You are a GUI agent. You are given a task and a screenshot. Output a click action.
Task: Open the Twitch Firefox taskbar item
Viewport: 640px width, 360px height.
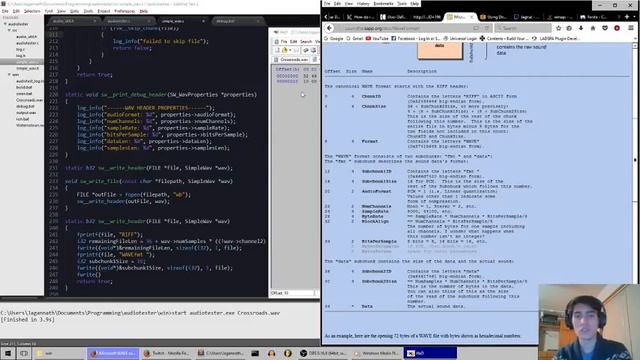click(166, 353)
